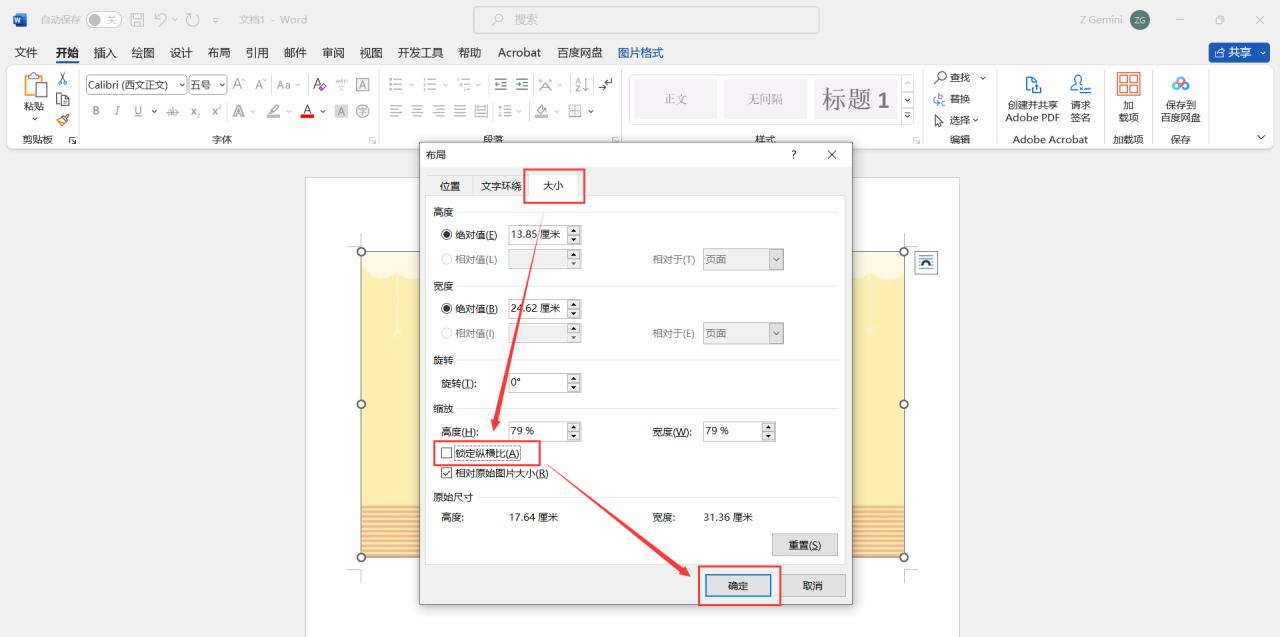Open the font name dropdown
The width and height of the screenshot is (1280, 637).
182,85
